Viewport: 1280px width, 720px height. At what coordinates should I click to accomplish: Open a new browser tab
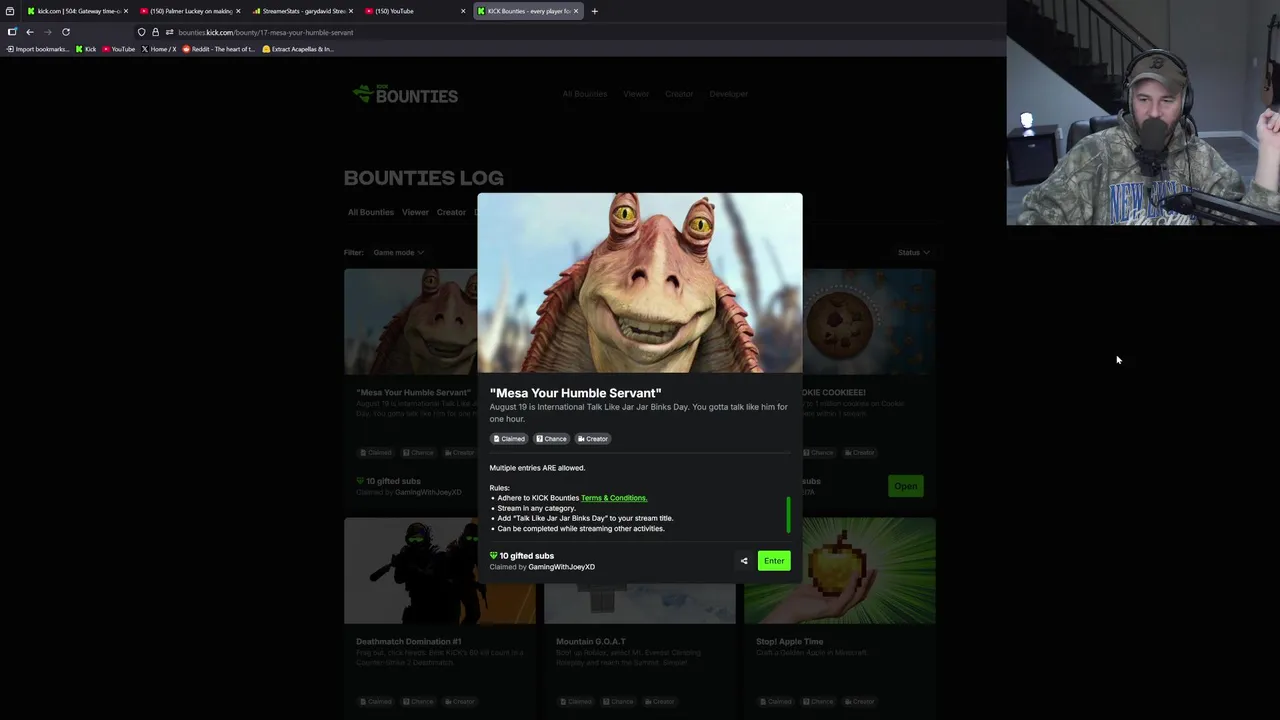(x=594, y=11)
